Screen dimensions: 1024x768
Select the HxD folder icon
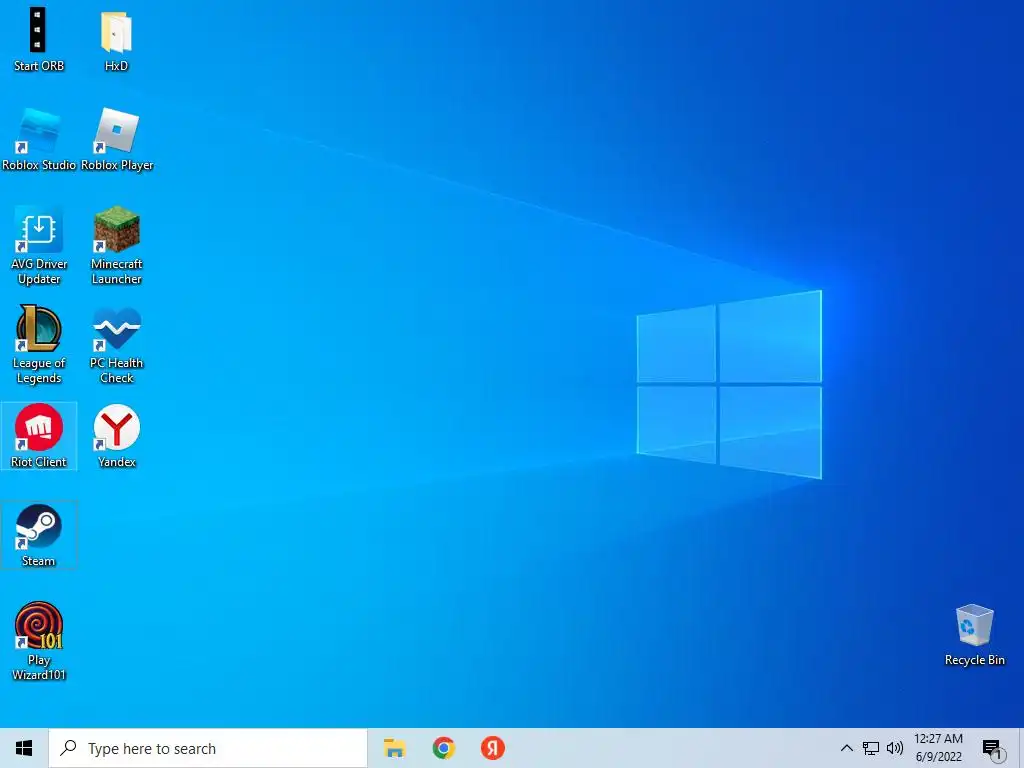coord(116,39)
